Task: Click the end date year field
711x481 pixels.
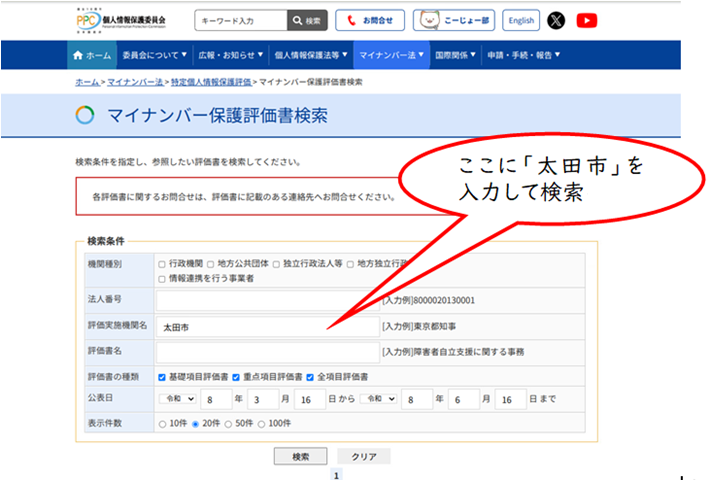Action: 417,399
